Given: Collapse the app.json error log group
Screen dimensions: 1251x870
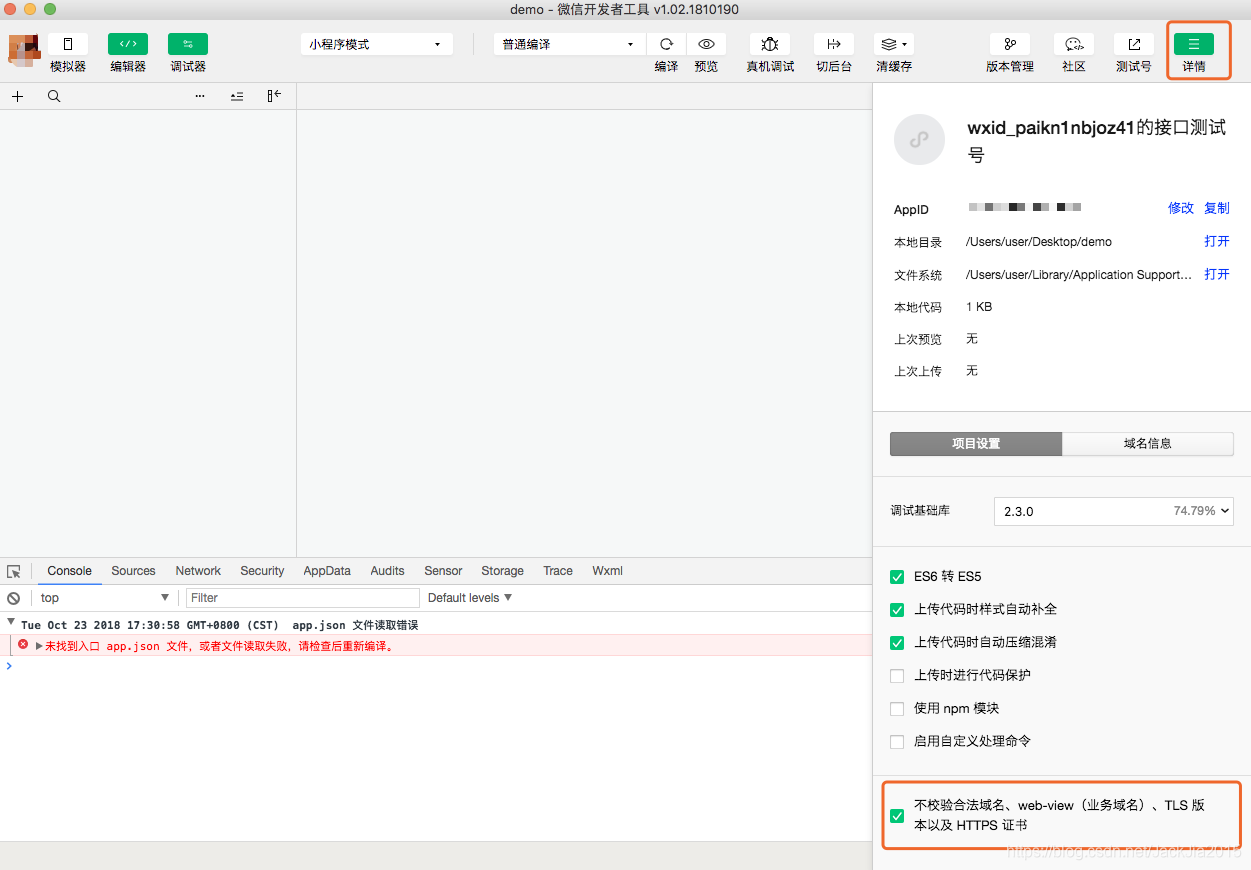Looking at the screenshot, I should click(x=11, y=622).
